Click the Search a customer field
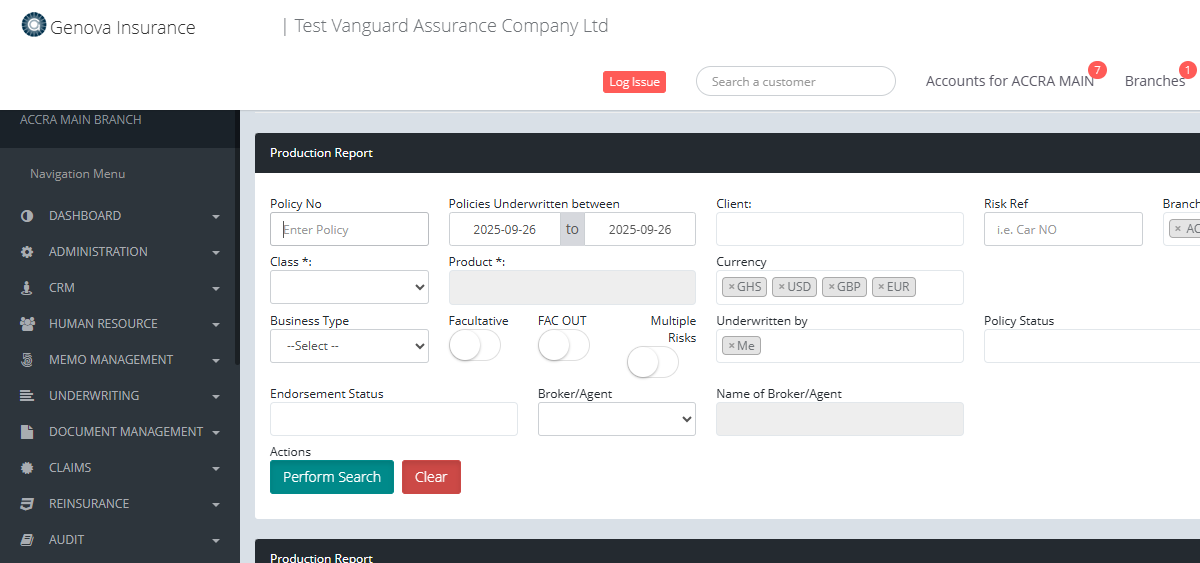1200x563 pixels. [x=795, y=82]
